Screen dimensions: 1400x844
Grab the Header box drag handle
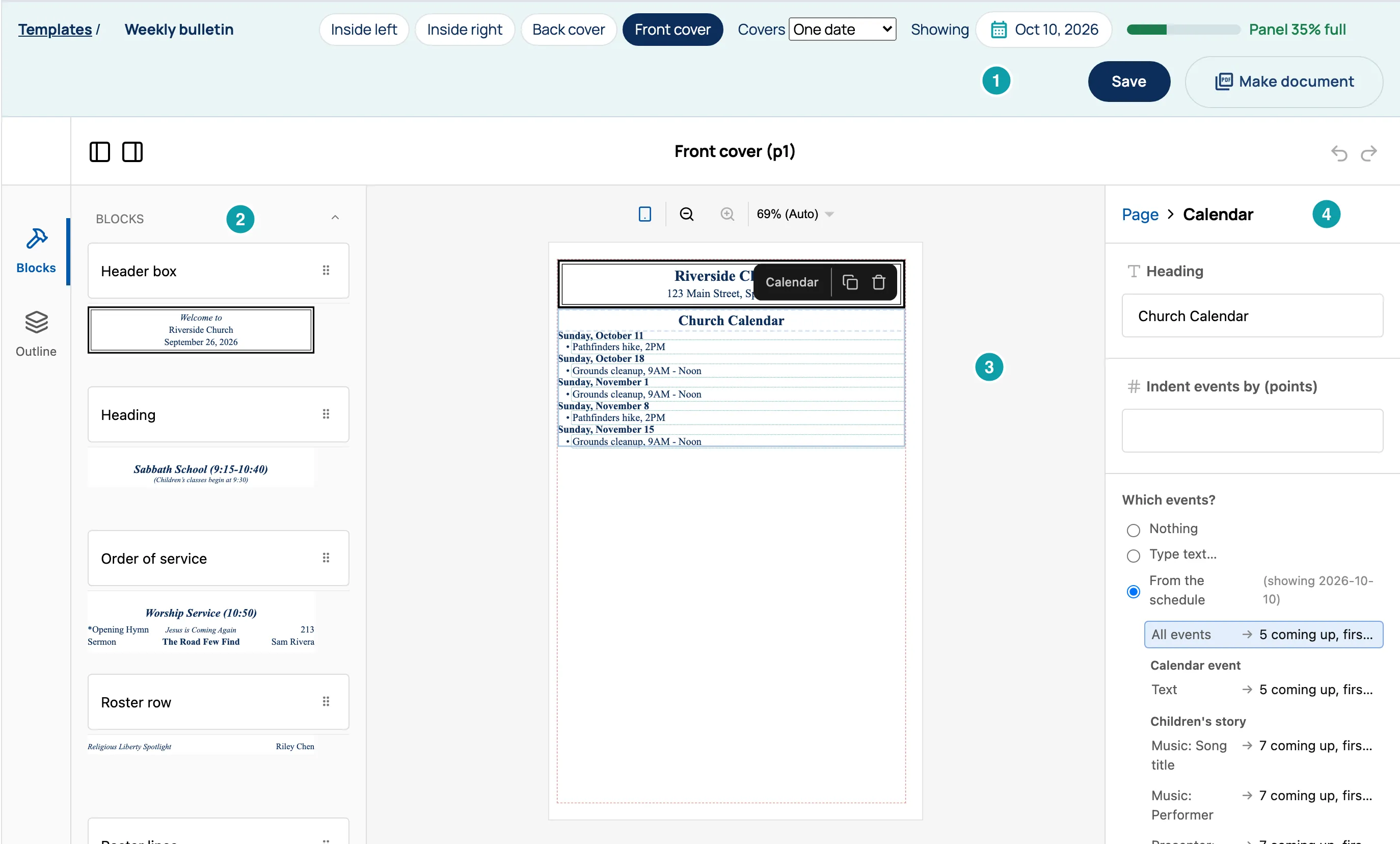click(326, 271)
